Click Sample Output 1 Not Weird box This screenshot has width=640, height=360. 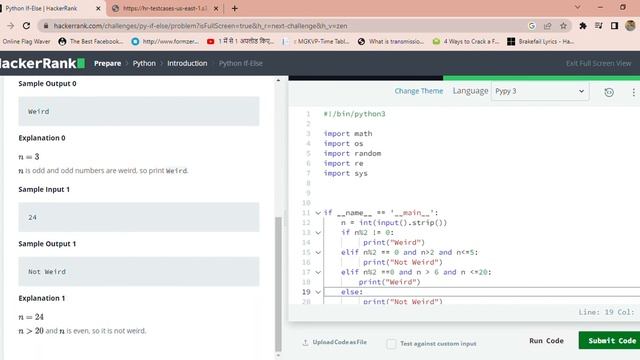click(139, 271)
